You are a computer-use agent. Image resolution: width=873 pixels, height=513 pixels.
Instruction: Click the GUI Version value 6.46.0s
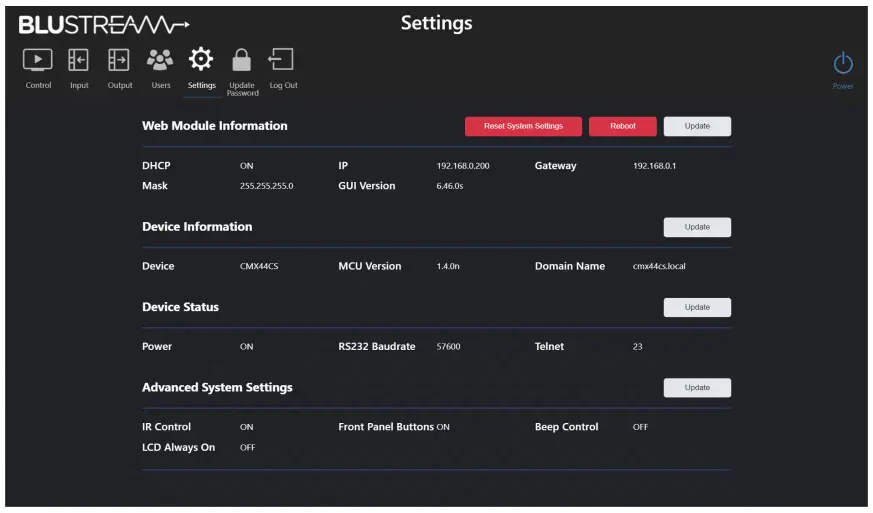449,186
